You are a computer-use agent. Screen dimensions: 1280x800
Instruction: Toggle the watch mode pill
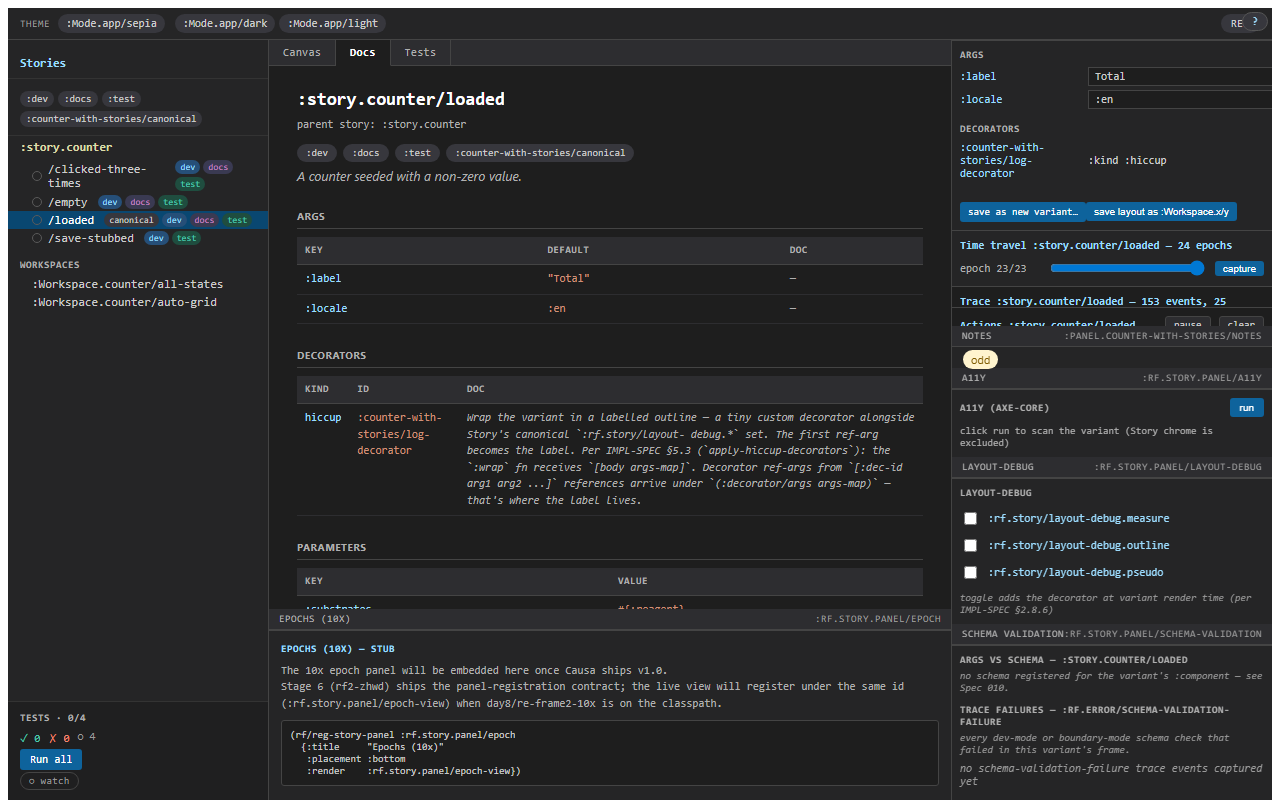(49, 781)
